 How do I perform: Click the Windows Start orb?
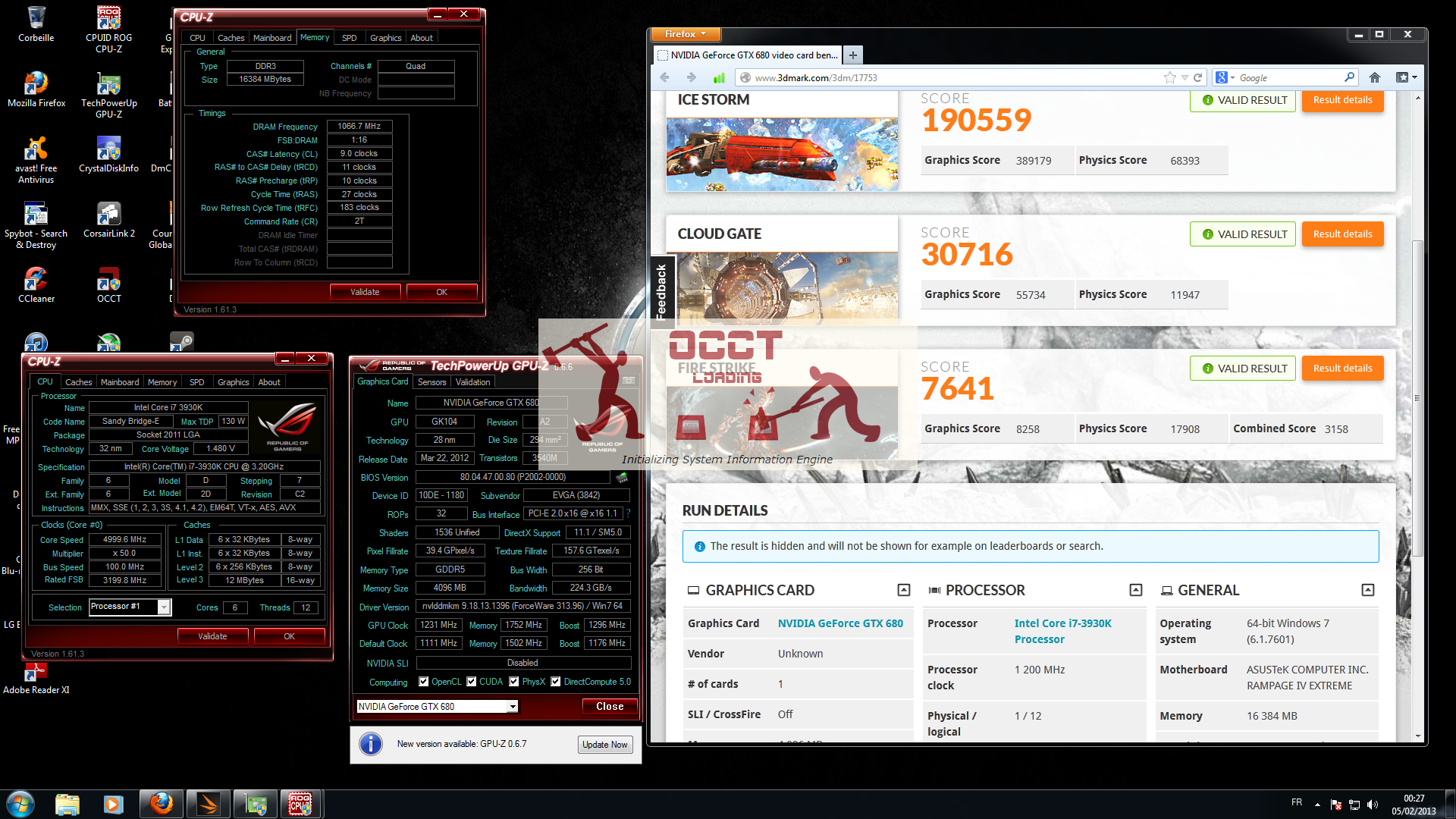point(20,804)
